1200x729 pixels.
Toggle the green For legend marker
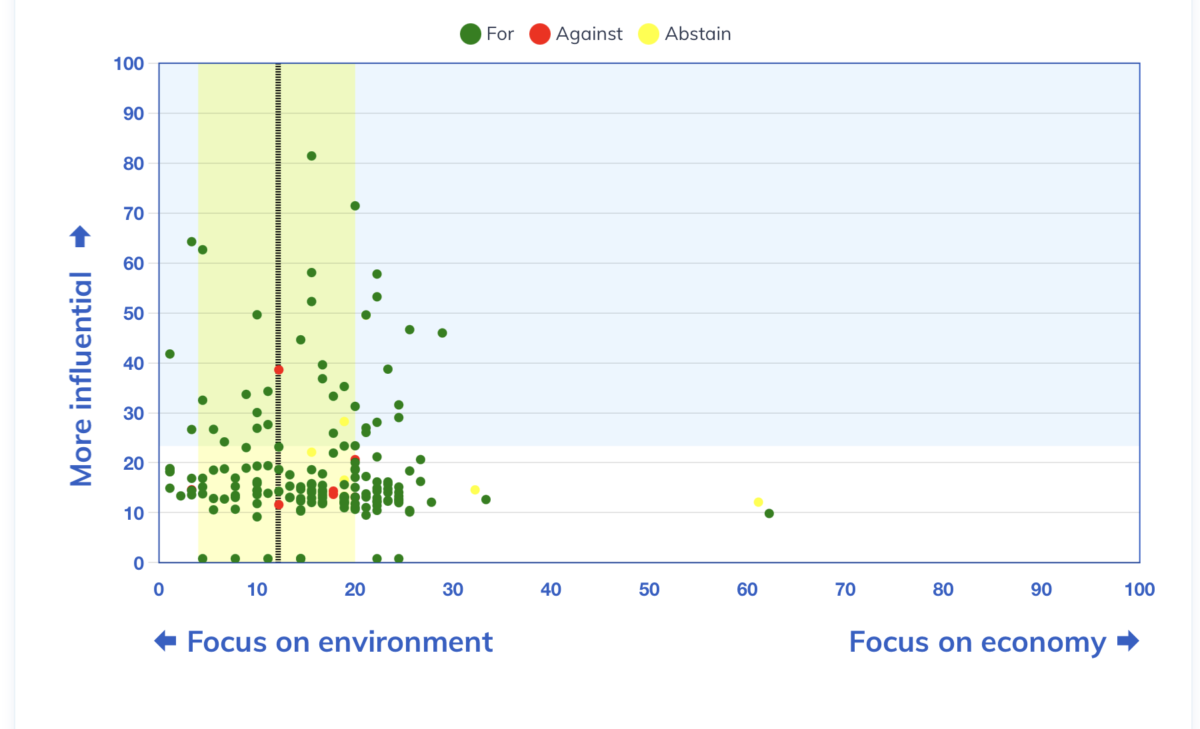coord(470,34)
